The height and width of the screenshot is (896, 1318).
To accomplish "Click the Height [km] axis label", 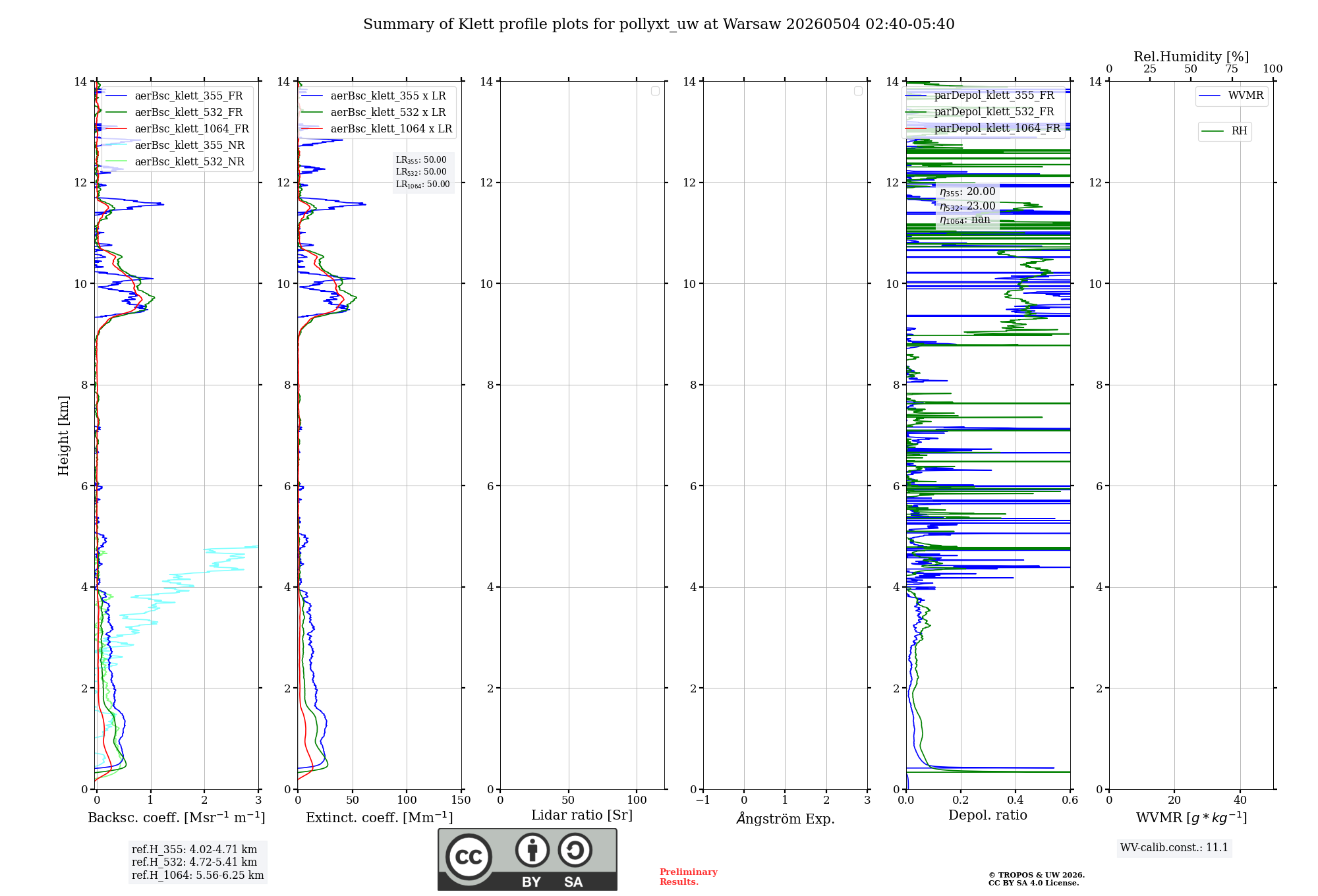I will click(x=63, y=435).
